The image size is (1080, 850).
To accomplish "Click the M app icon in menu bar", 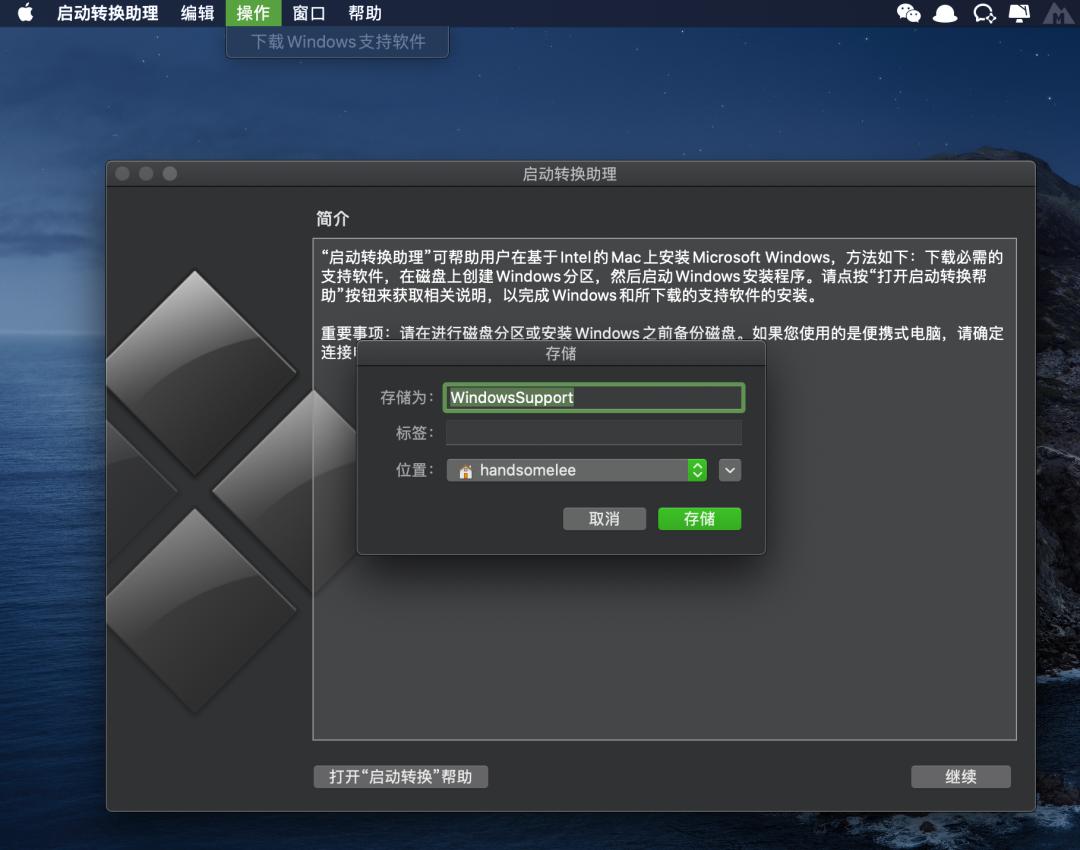I will 1057,13.
